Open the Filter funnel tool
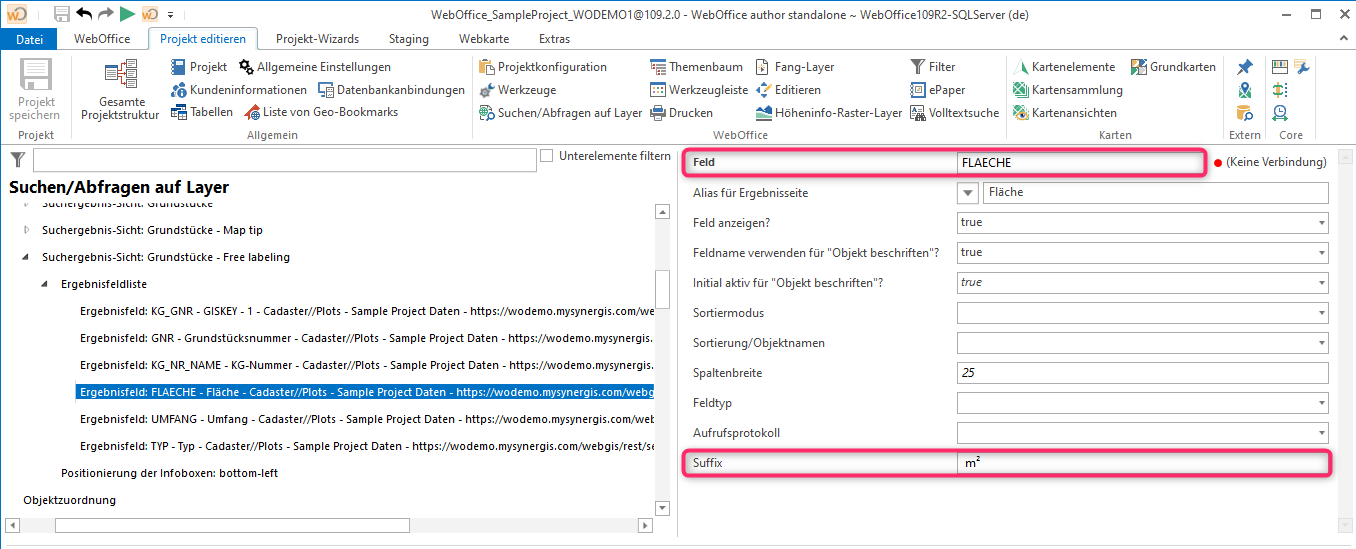 coord(918,67)
